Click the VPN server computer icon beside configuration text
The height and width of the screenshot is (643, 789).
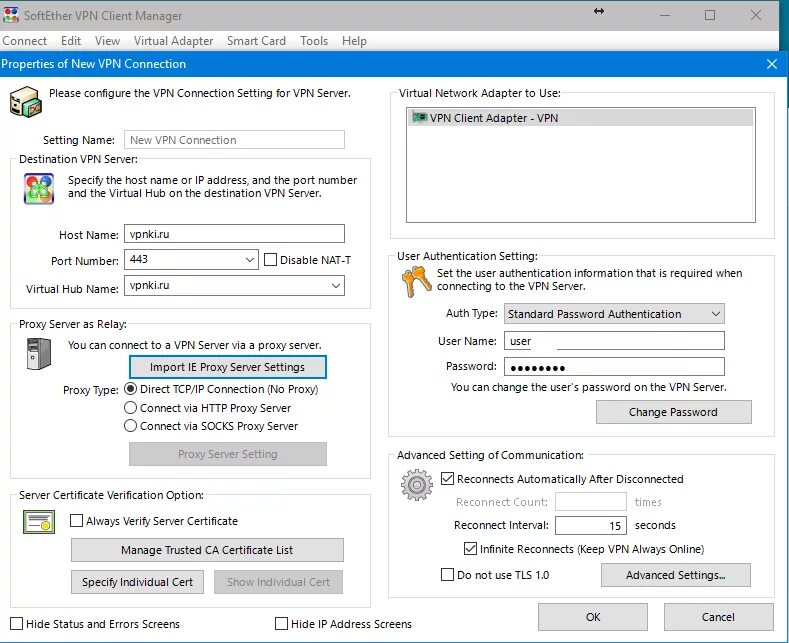[26, 101]
